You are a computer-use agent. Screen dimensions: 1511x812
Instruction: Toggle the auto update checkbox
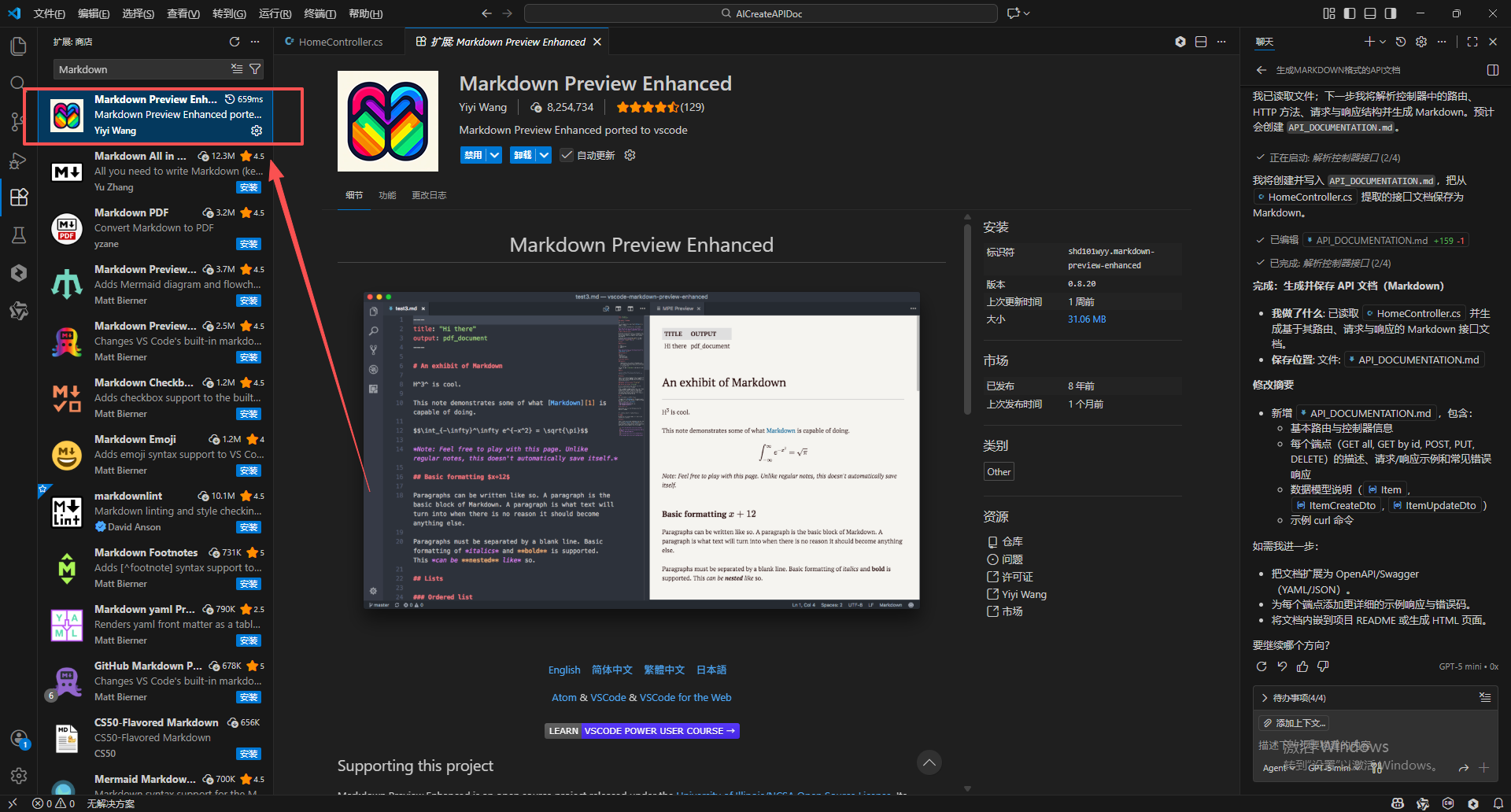click(x=567, y=155)
